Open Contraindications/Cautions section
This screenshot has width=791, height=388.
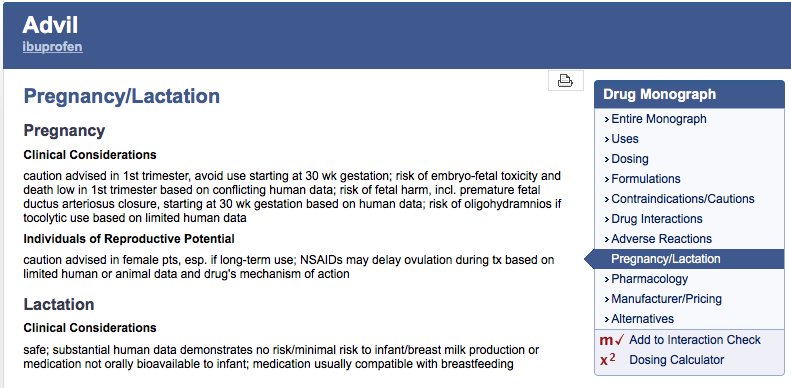pyautogui.click(x=683, y=199)
